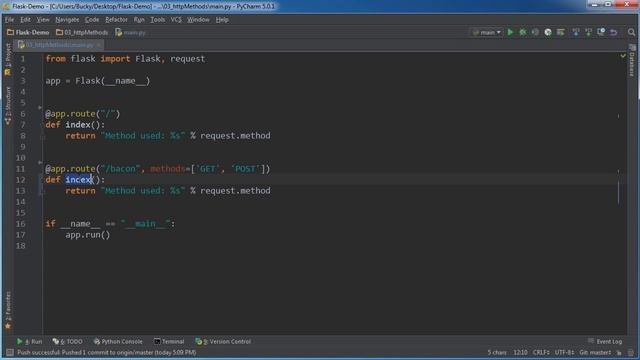640x360 pixels.
Task: Start debugging with the bug icon
Action: coord(522,32)
